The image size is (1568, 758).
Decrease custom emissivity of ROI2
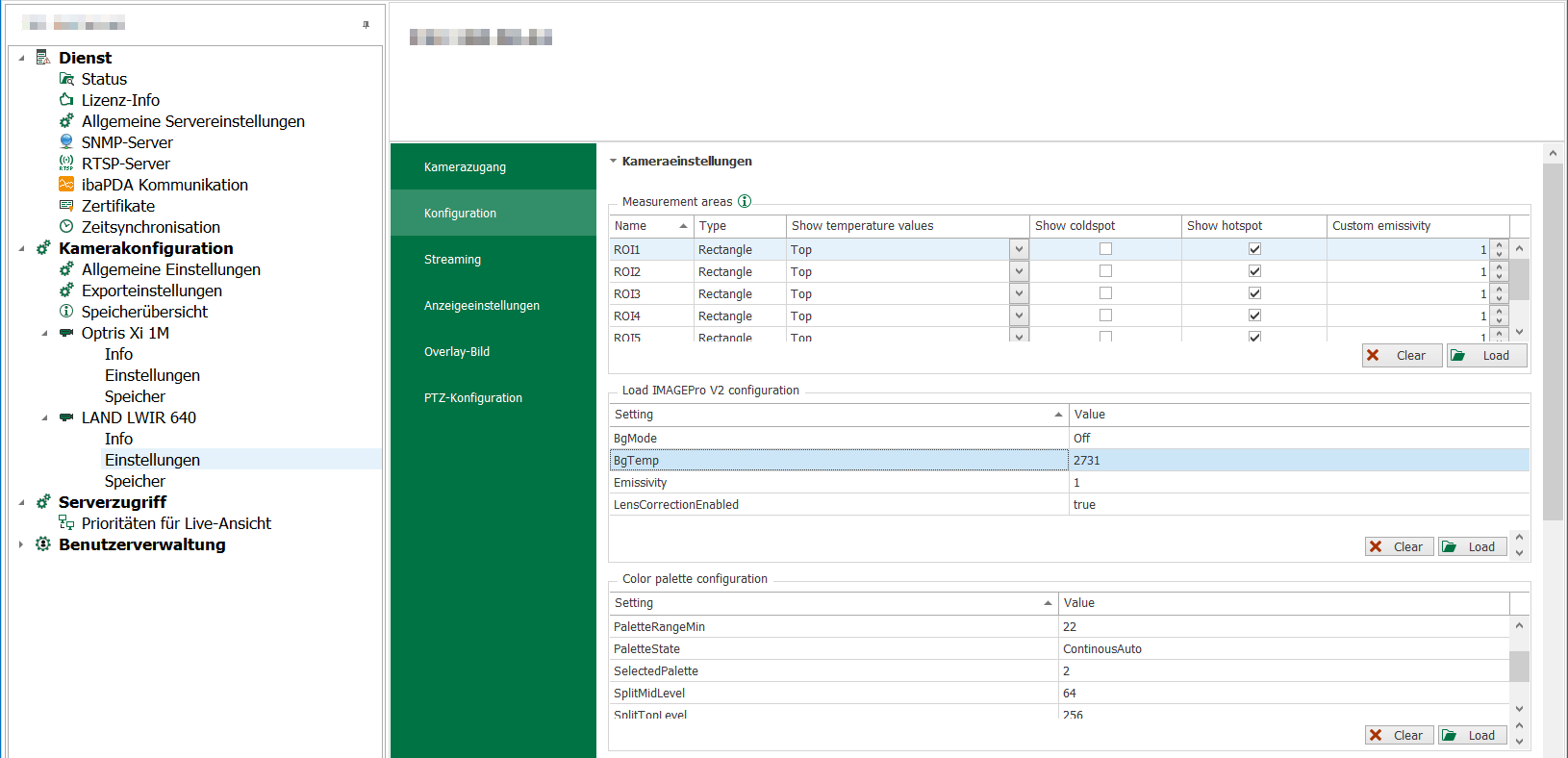pos(1499,277)
